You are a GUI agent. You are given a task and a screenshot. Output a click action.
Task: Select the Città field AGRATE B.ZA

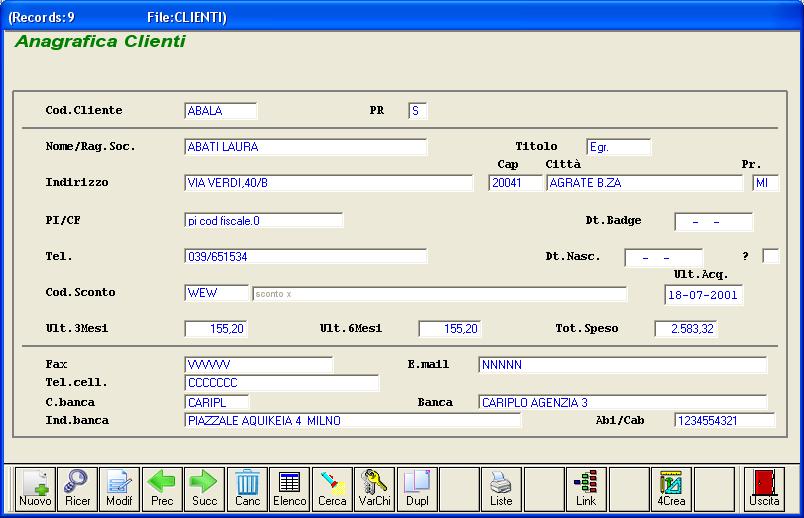point(645,183)
